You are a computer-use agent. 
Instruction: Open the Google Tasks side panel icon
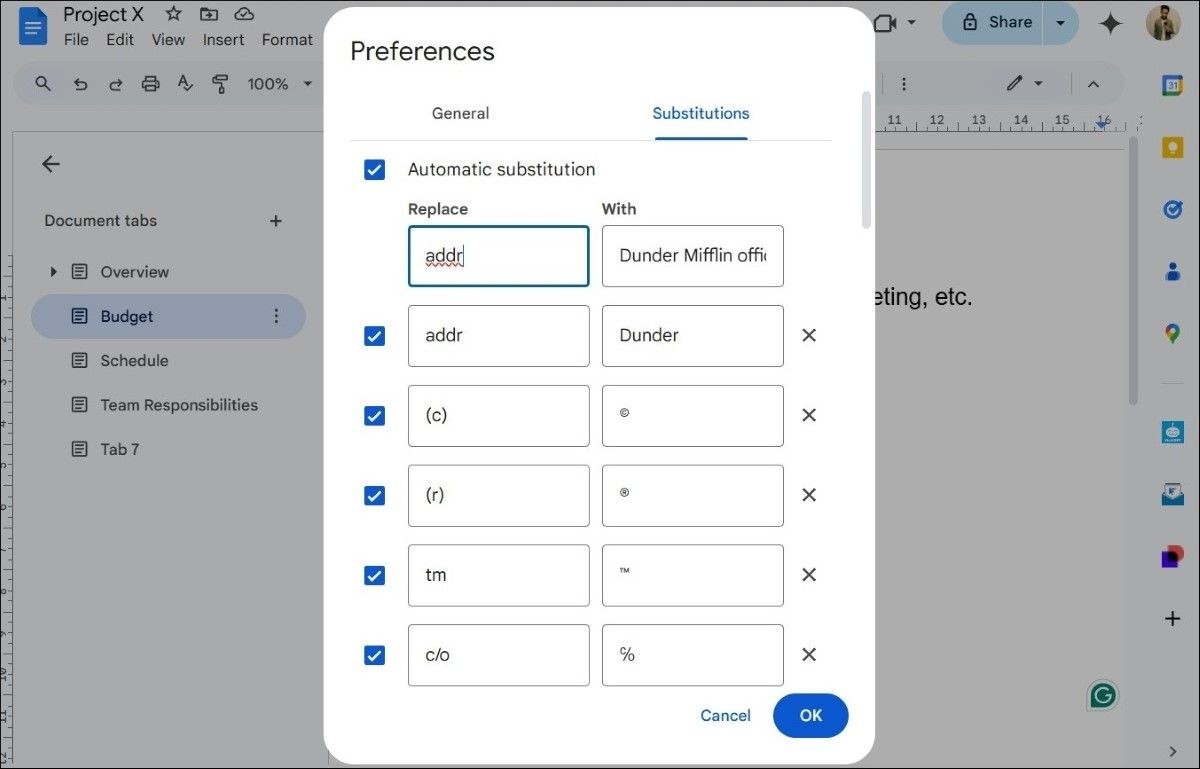click(x=1172, y=209)
